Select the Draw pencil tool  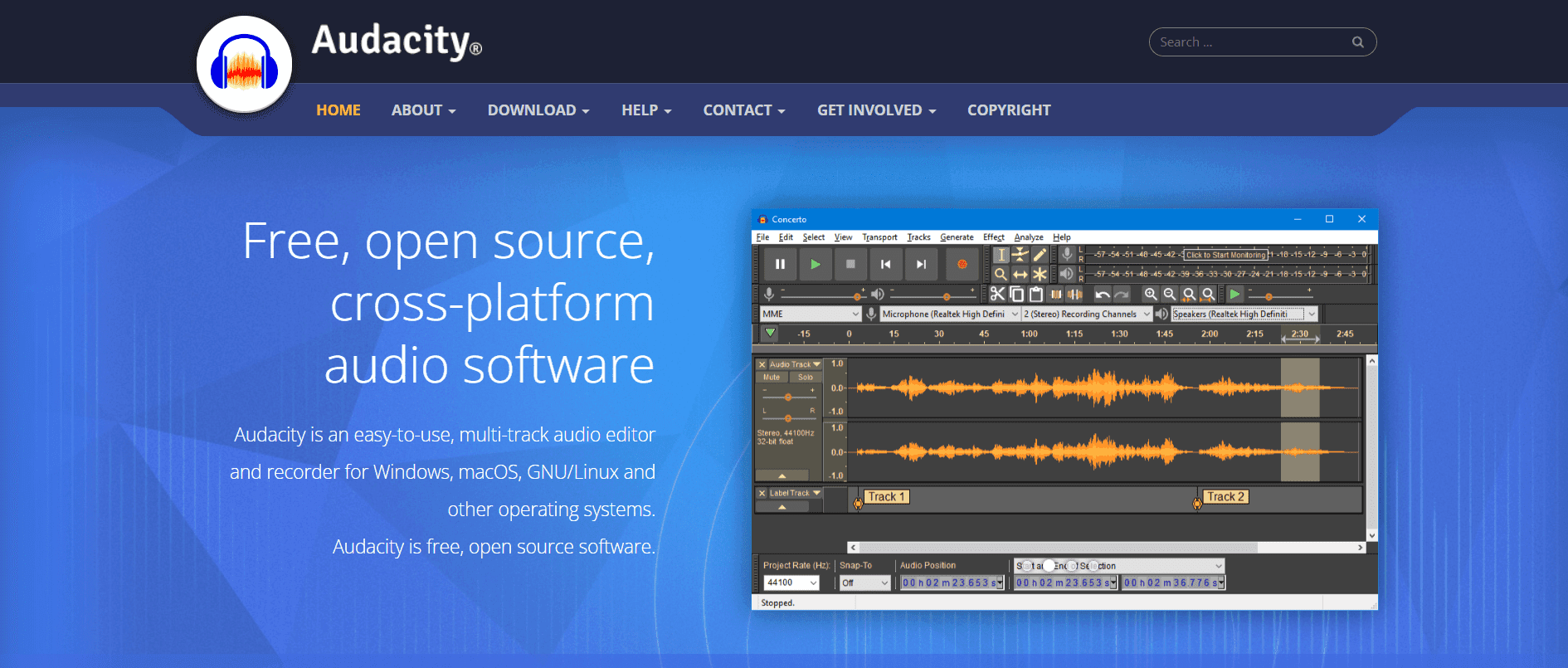pyautogui.click(x=1040, y=255)
